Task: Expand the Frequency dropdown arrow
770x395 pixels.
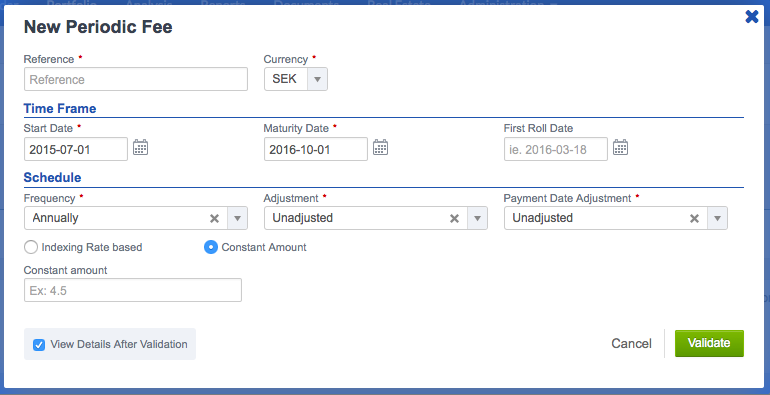Action: 237,219
